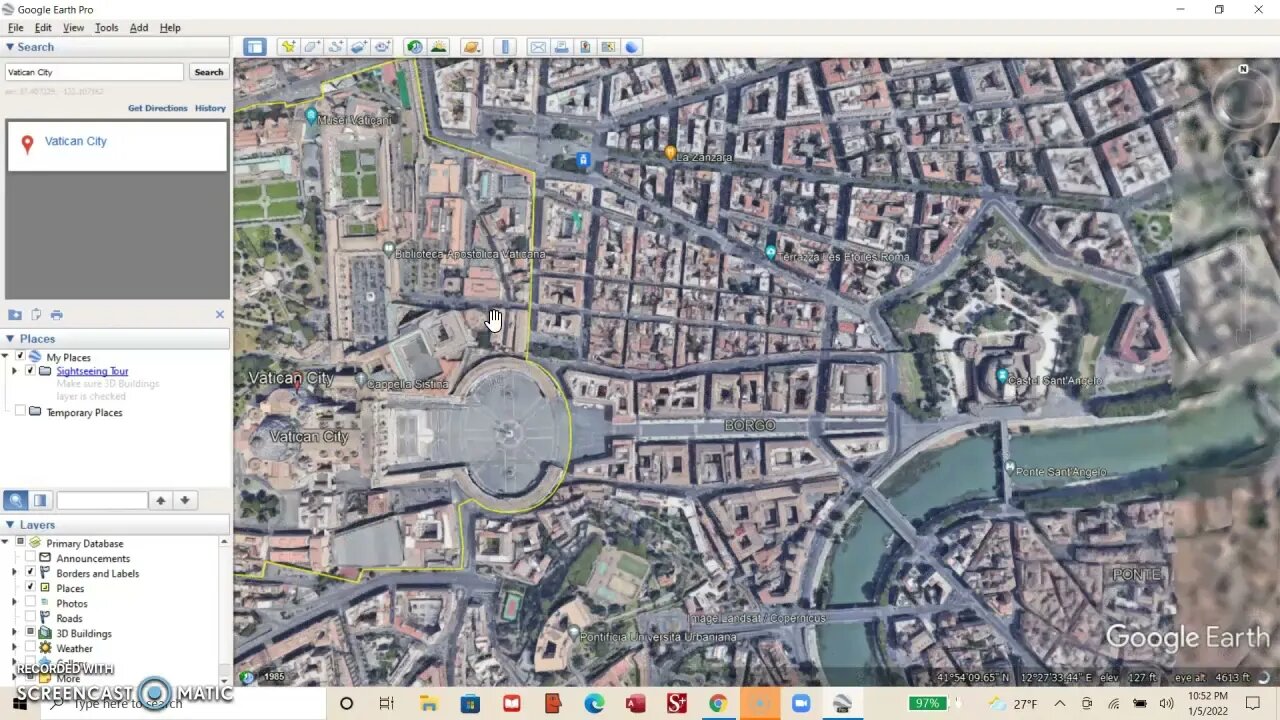Enable the Temporary Places checkbox
Image resolution: width=1280 pixels, height=720 pixels.
click(x=19, y=411)
